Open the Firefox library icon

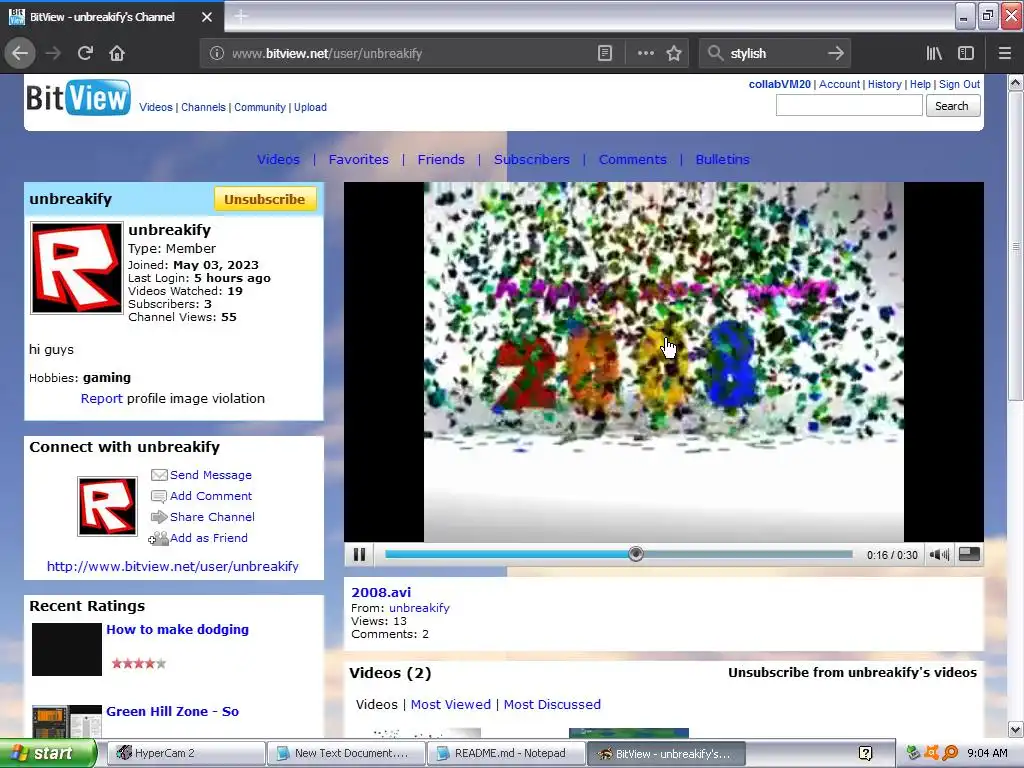[934, 54]
